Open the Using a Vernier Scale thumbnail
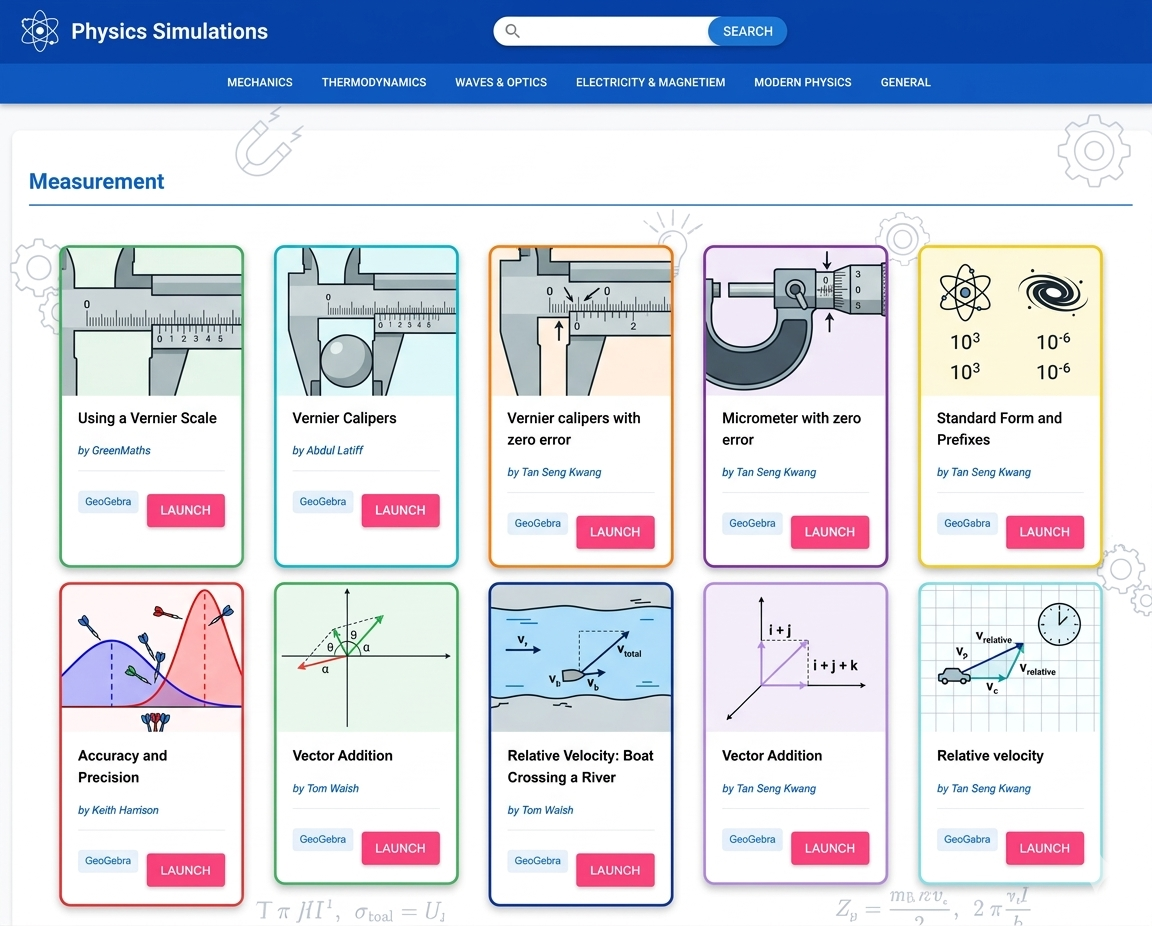 pos(152,322)
